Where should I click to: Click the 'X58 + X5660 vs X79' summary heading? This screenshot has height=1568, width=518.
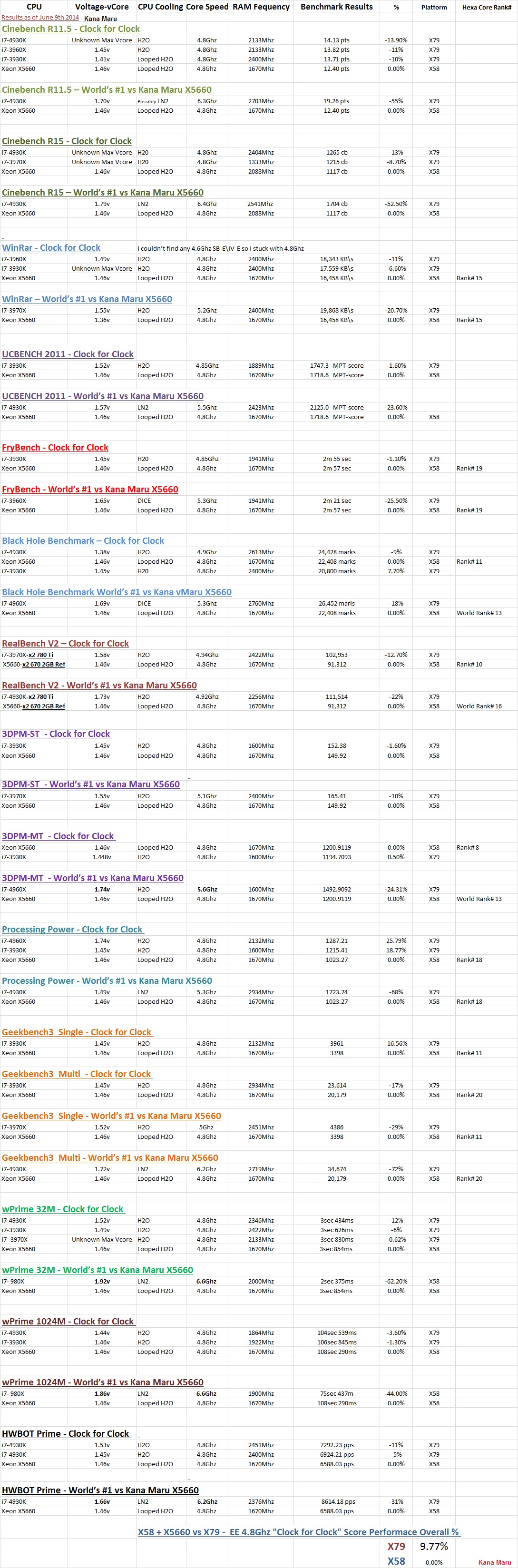point(298,1532)
